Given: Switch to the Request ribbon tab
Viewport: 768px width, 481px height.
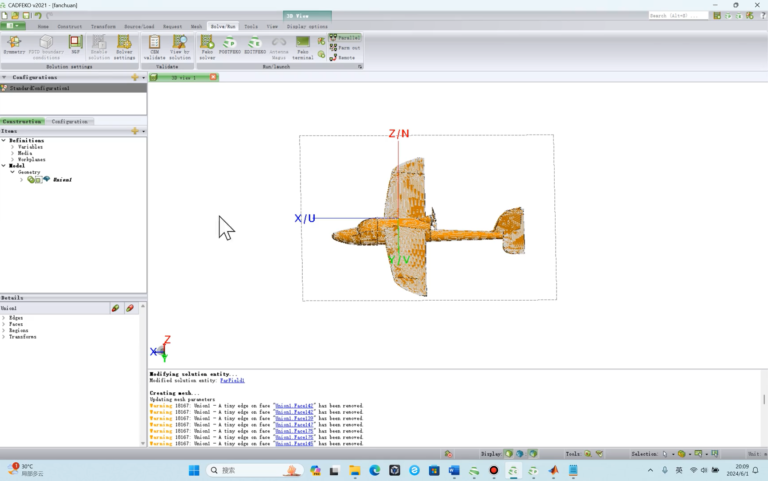Looking at the screenshot, I should click(172, 26).
